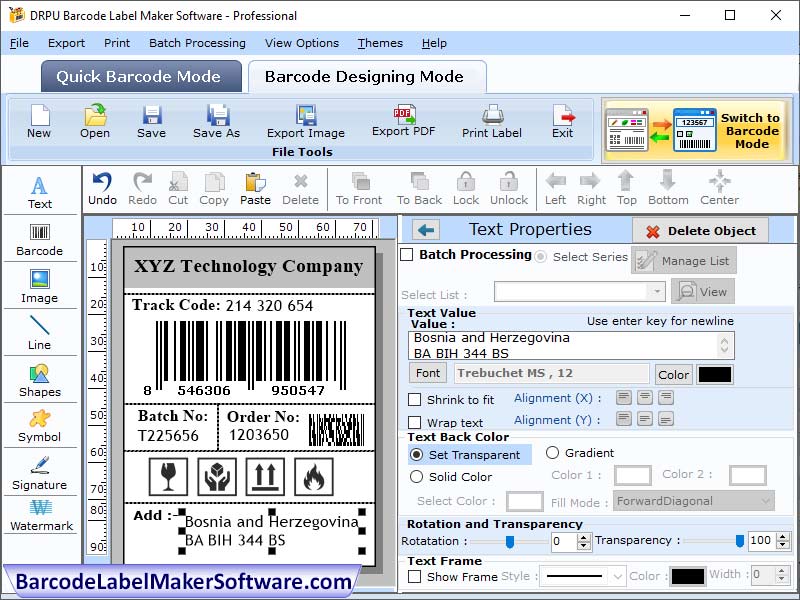Click the Delete Object button

coord(701,231)
